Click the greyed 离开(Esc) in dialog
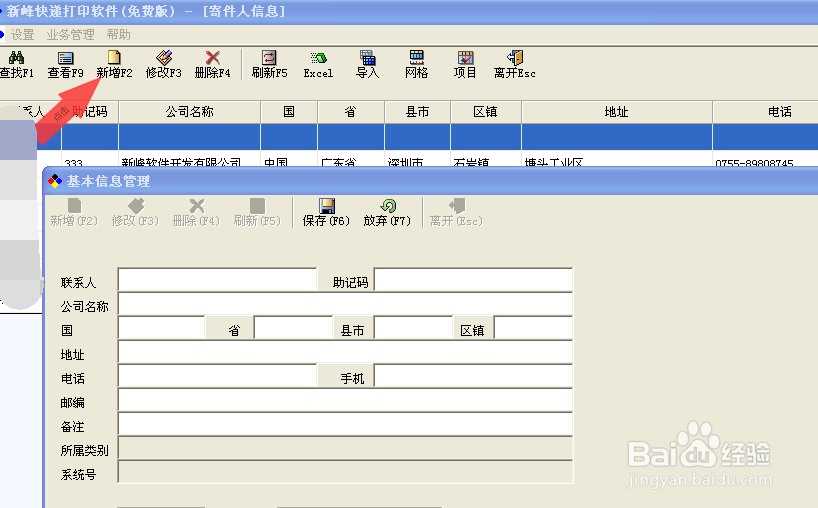This screenshot has width=818, height=508. click(456, 212)
